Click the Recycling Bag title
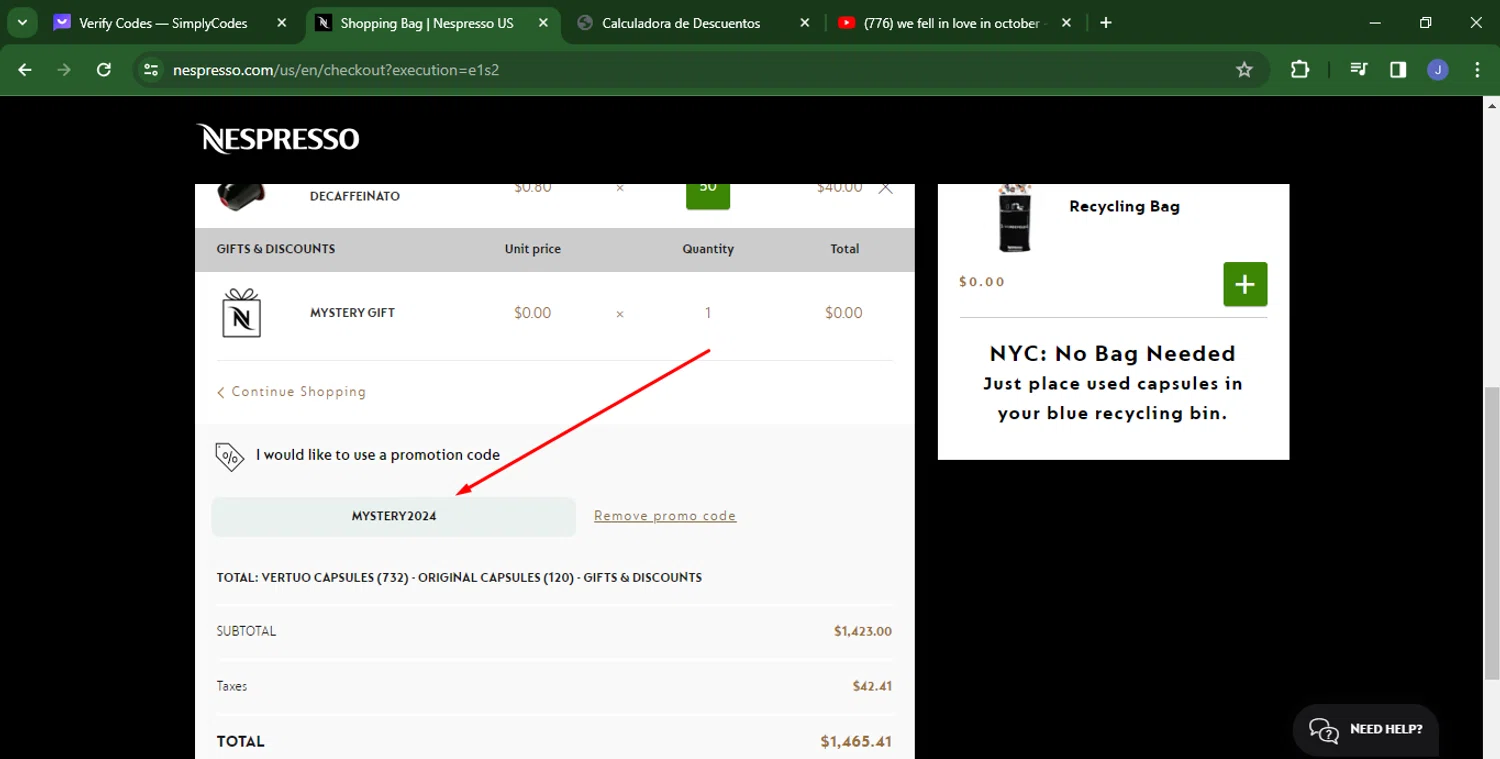This screenshot has width=1500, height=759. point(1124,206)
